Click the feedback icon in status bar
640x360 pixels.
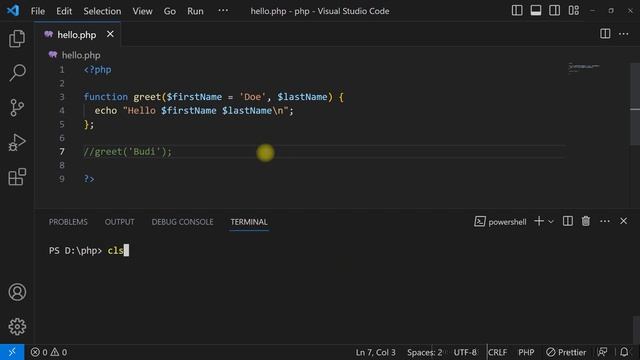pyautogui.click(x=602, y=352)
